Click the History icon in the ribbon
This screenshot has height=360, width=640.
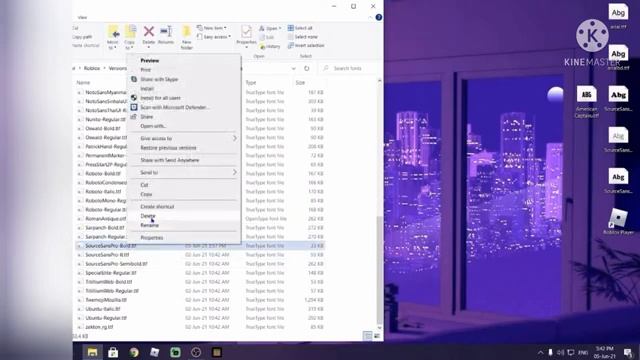click(x=270, y=46)
